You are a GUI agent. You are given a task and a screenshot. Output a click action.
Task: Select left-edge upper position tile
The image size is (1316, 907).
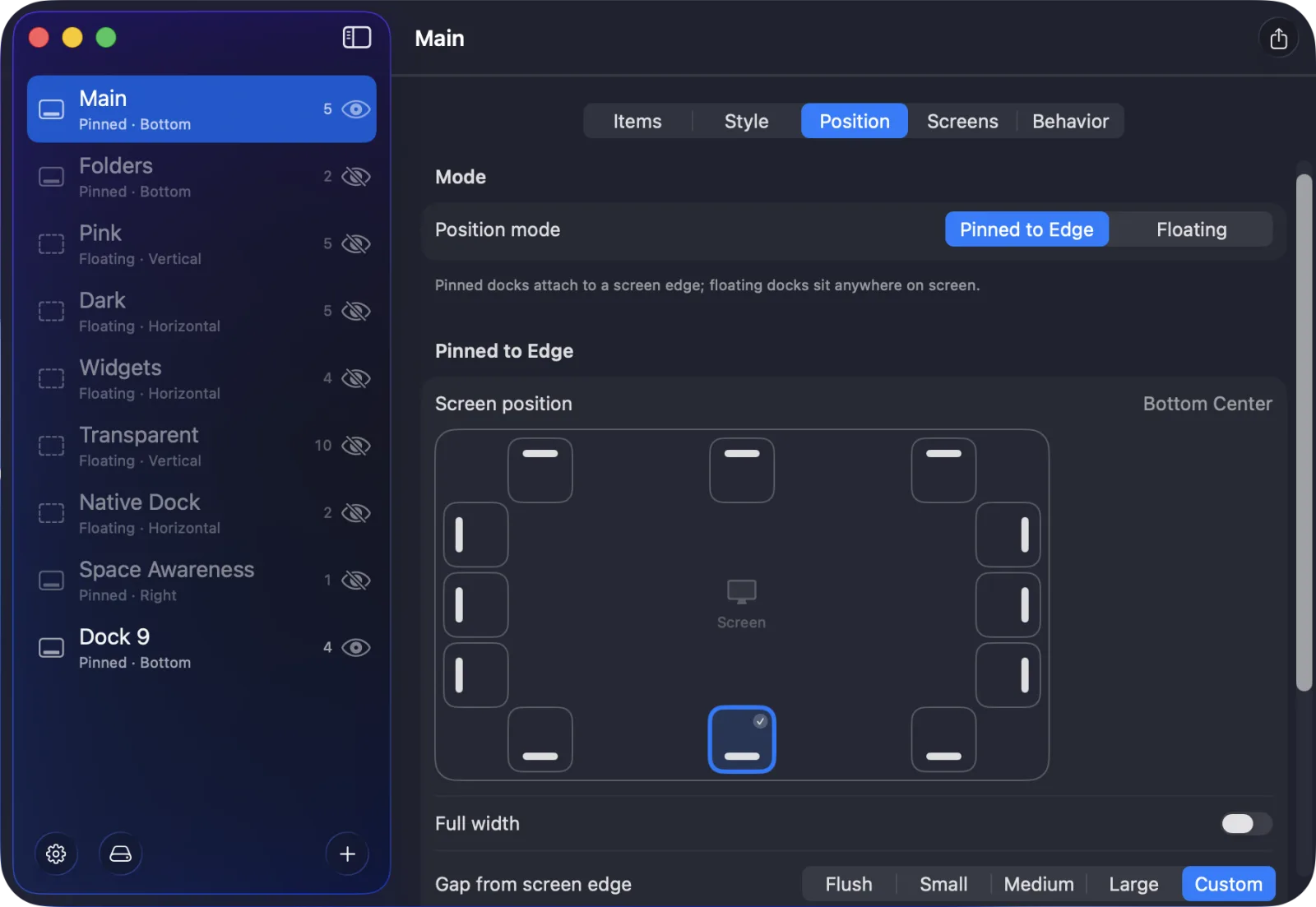pyautogui.click(x=476, y=534)
